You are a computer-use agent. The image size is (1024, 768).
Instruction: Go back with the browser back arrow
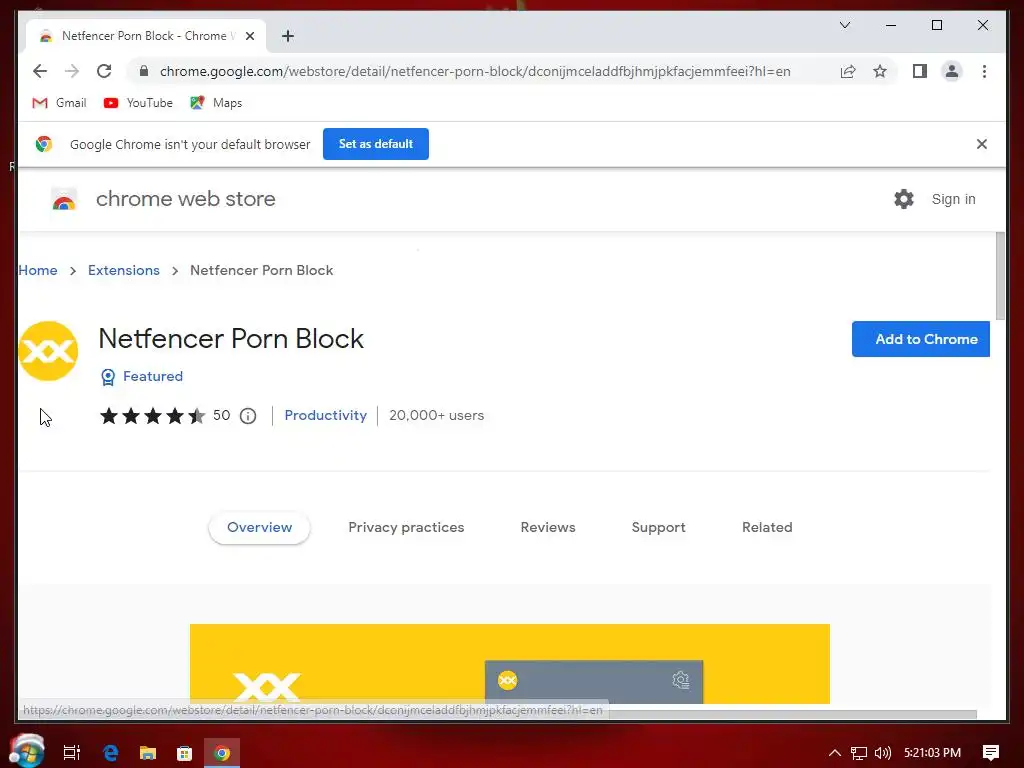click(40, 71)
